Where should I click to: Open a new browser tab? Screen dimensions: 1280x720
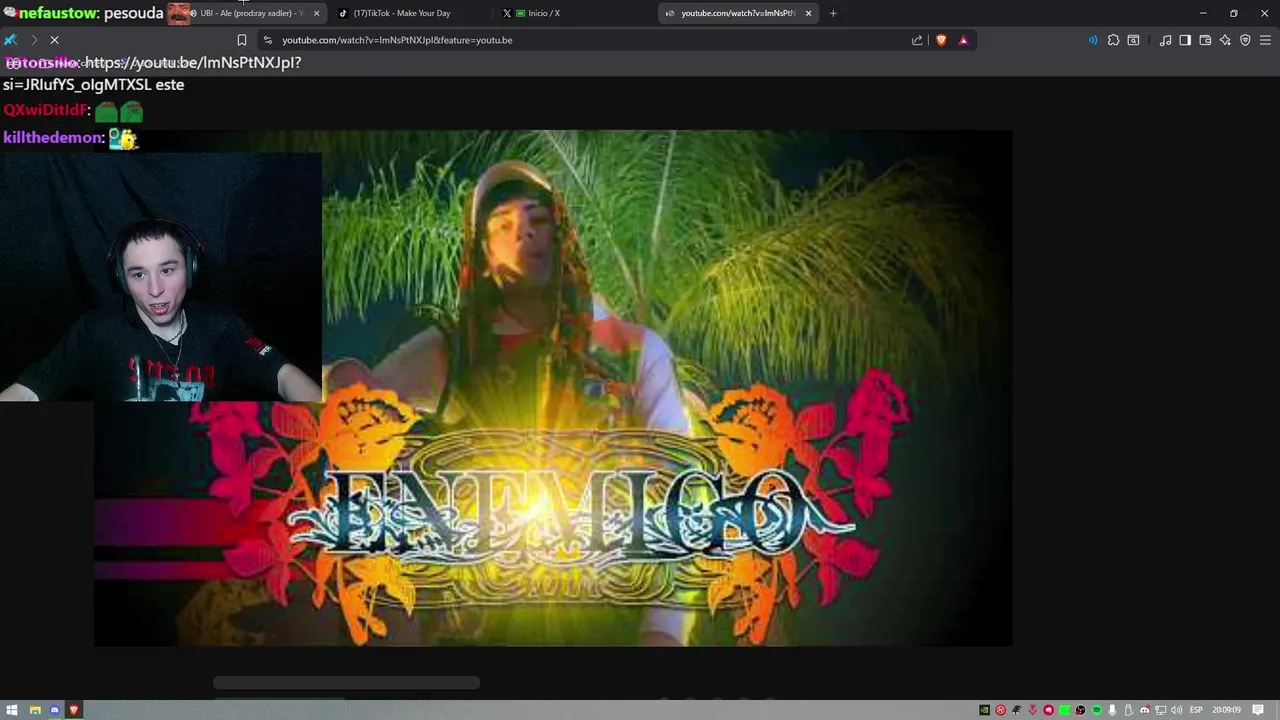(x=833, y=13)
